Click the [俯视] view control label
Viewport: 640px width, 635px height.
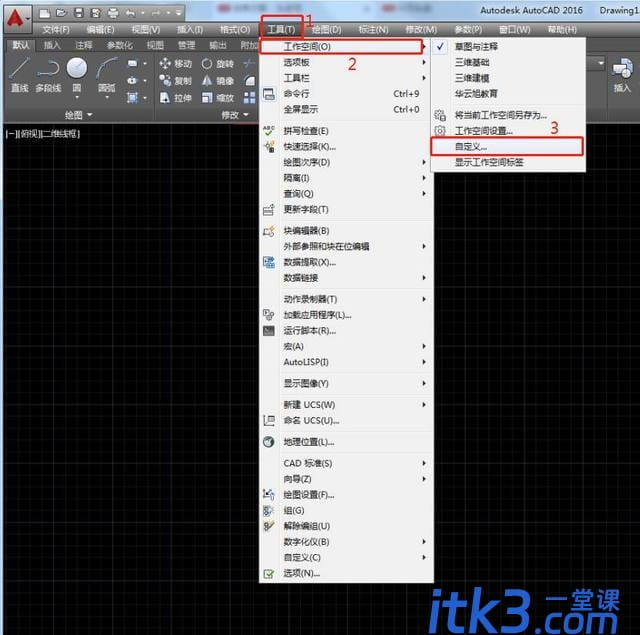[28, 133]
